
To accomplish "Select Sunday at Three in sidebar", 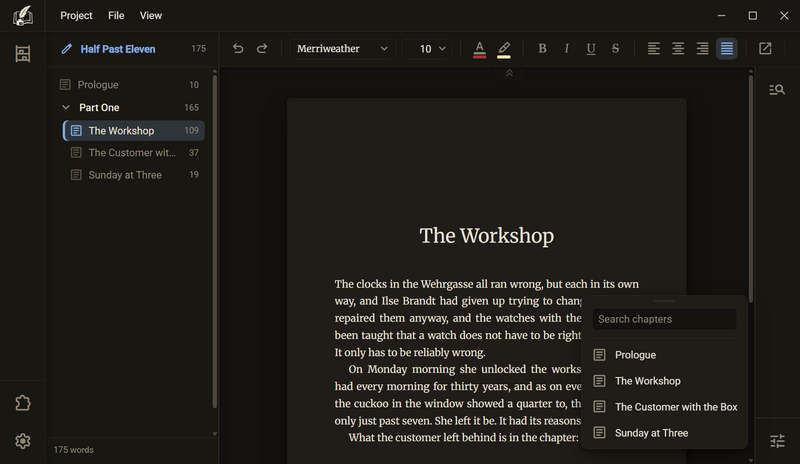I will [134, 175].
